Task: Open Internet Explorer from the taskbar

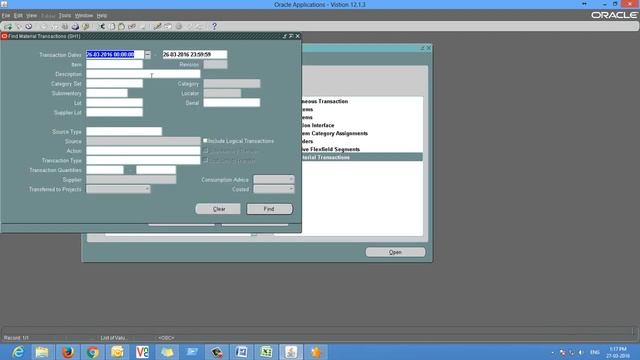Action: click(x=18, y=352)
